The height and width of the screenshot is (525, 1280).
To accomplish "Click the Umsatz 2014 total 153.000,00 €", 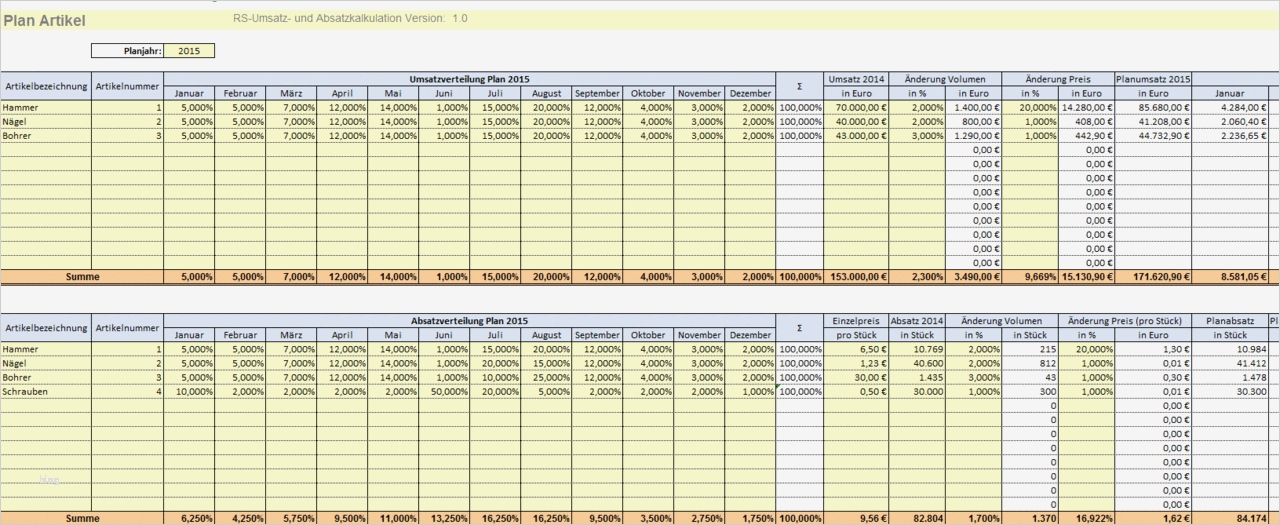I will tap(857, 276).
